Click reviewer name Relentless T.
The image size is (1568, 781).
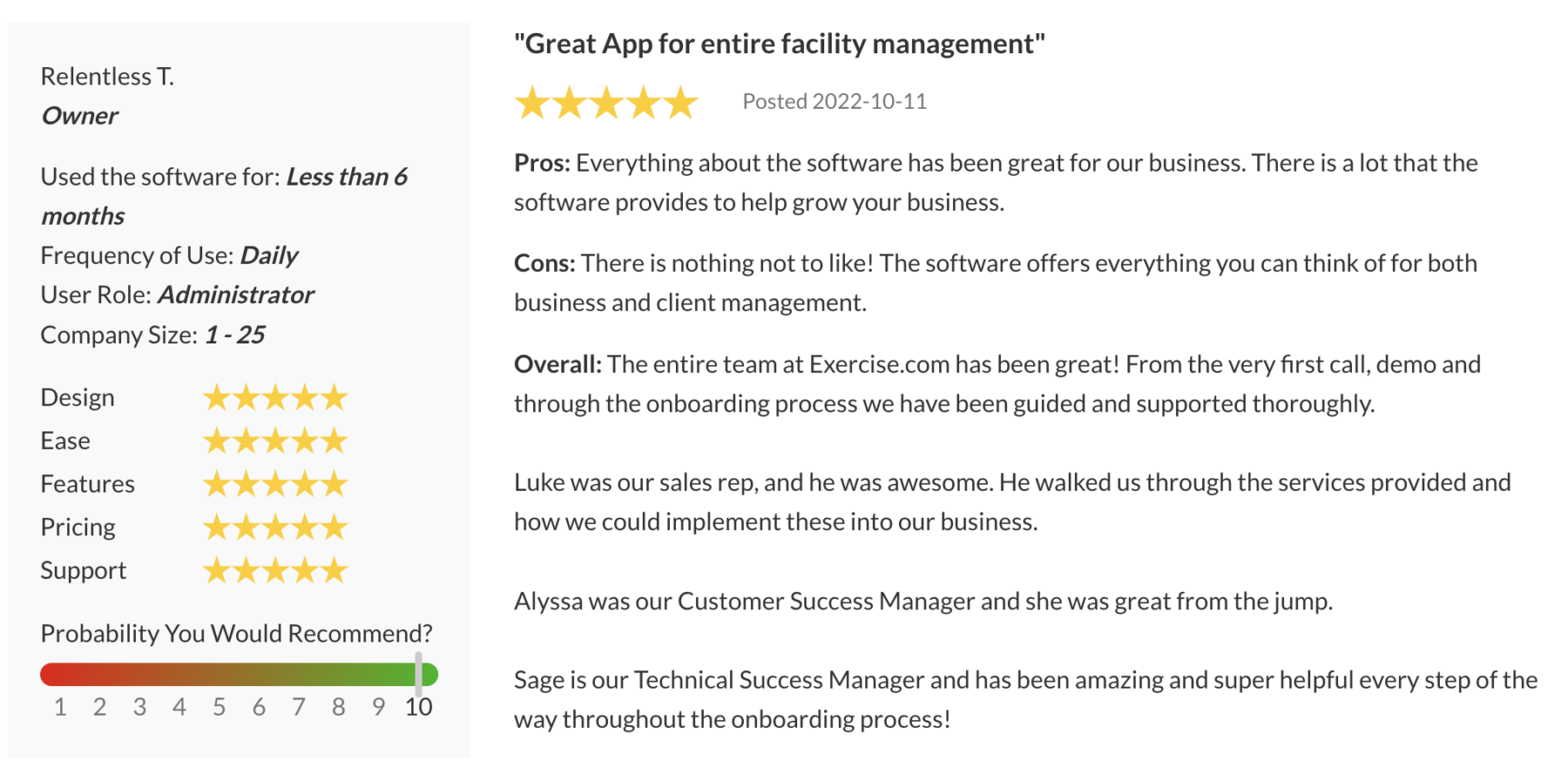[x=107, y=77]
